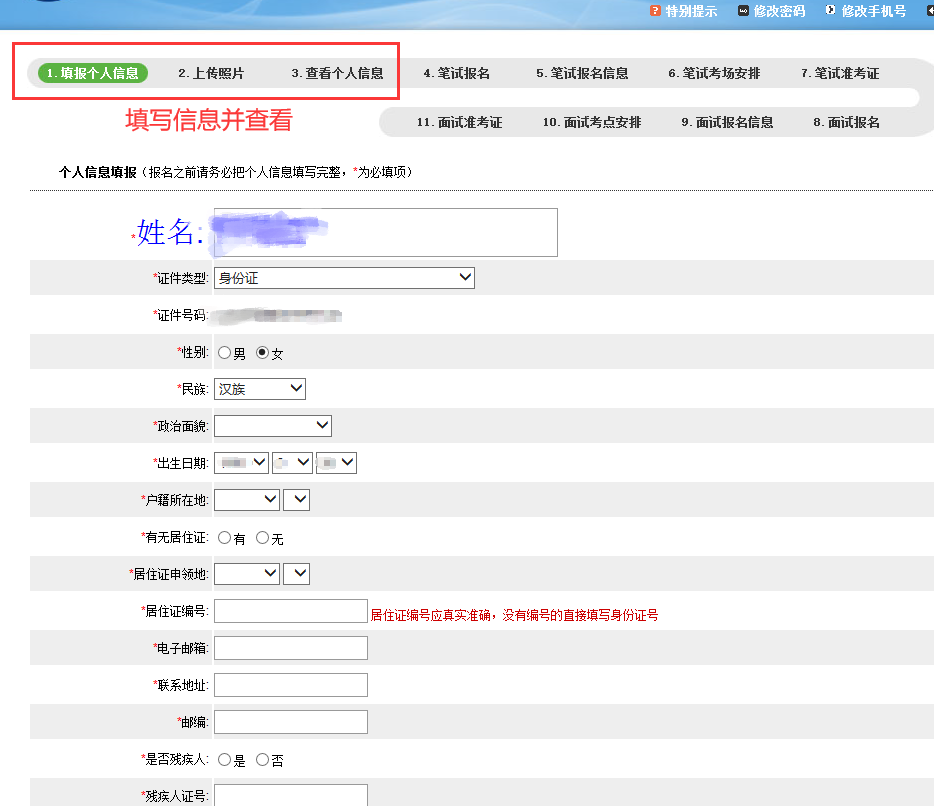Open the 民族 dropdown showing 汉族
The width and height of the screenshot is (934, 806).
pyautogui.click(x=259, y=388)
